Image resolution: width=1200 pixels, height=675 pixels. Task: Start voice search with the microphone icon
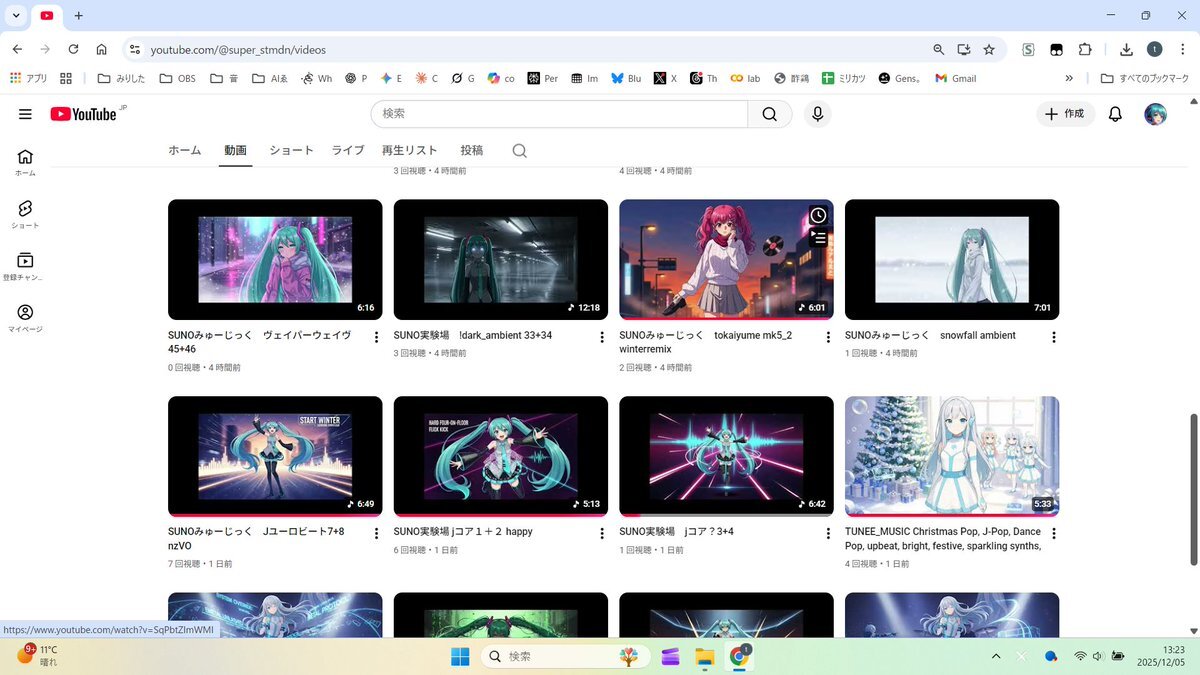tap(817, 114)
